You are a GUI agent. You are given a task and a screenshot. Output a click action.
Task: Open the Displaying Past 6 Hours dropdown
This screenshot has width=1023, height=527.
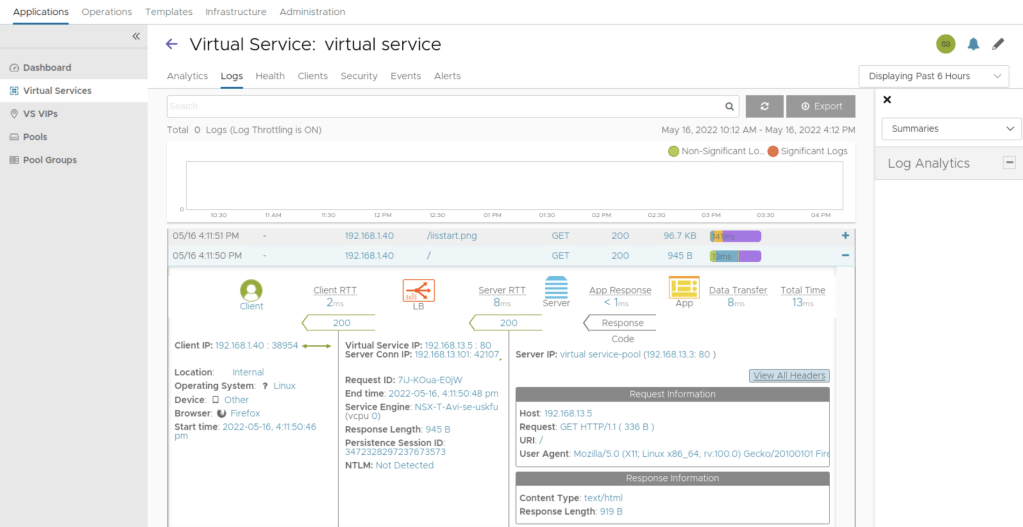pyautogui.click(x=933, y=76)
